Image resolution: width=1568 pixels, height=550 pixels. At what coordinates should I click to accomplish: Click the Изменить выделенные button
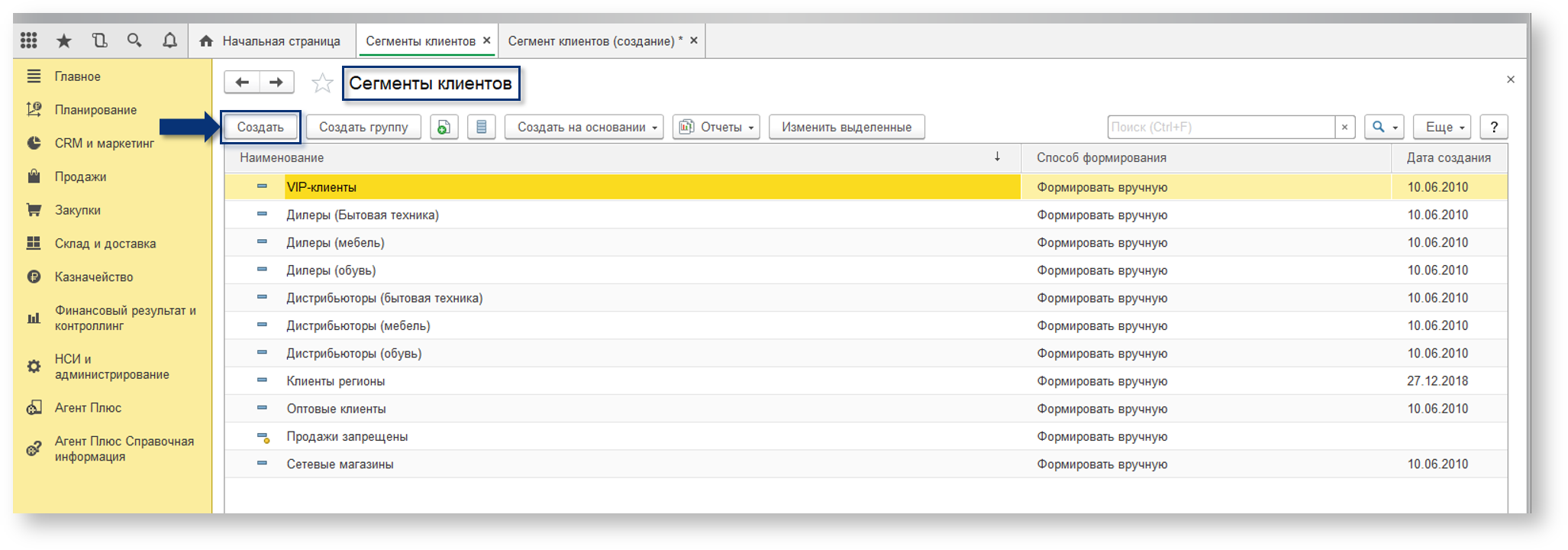(x=847, y=127)
